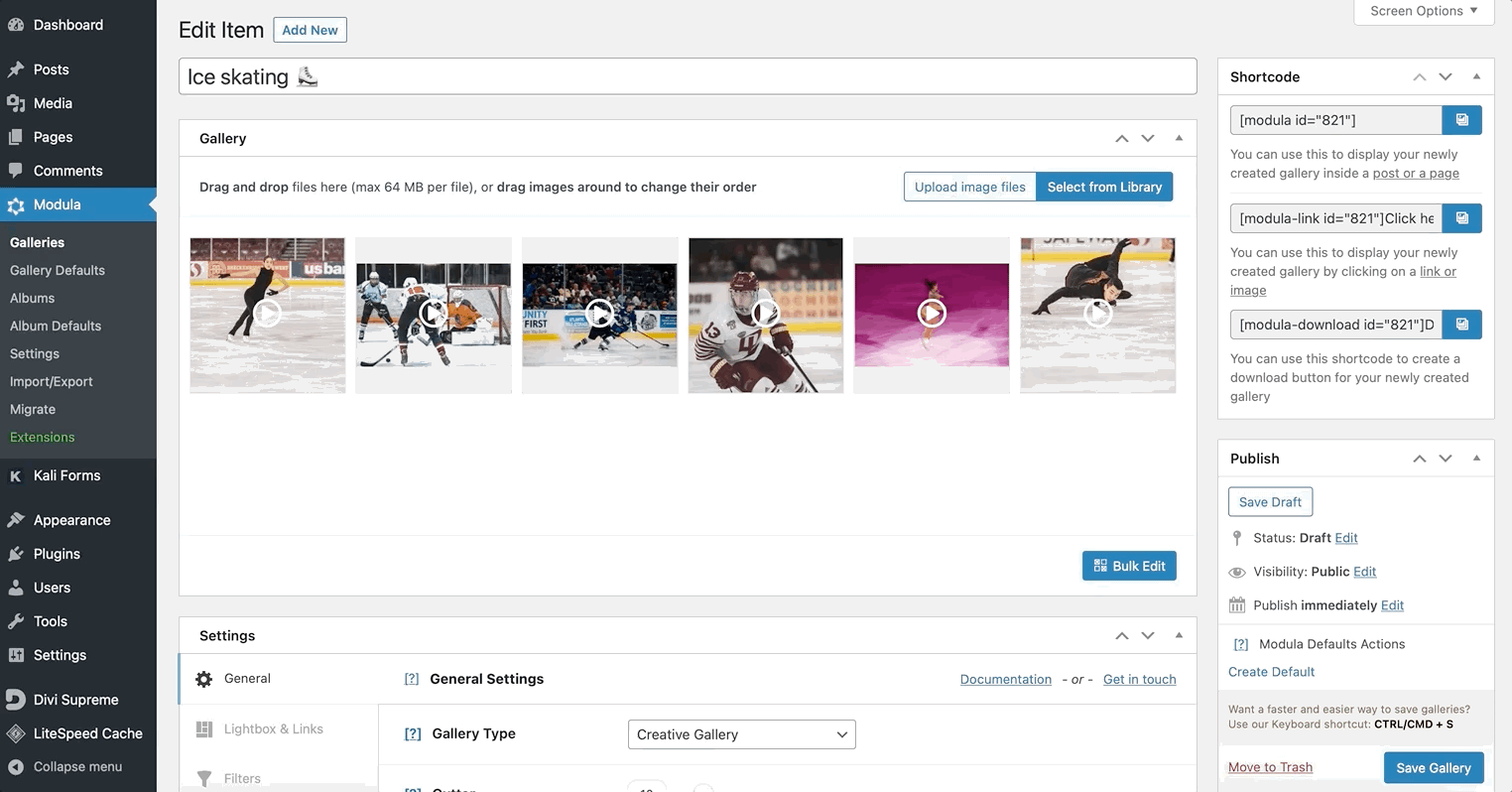
Task: Open the Move to Trash link
Action: point(1270,767)
